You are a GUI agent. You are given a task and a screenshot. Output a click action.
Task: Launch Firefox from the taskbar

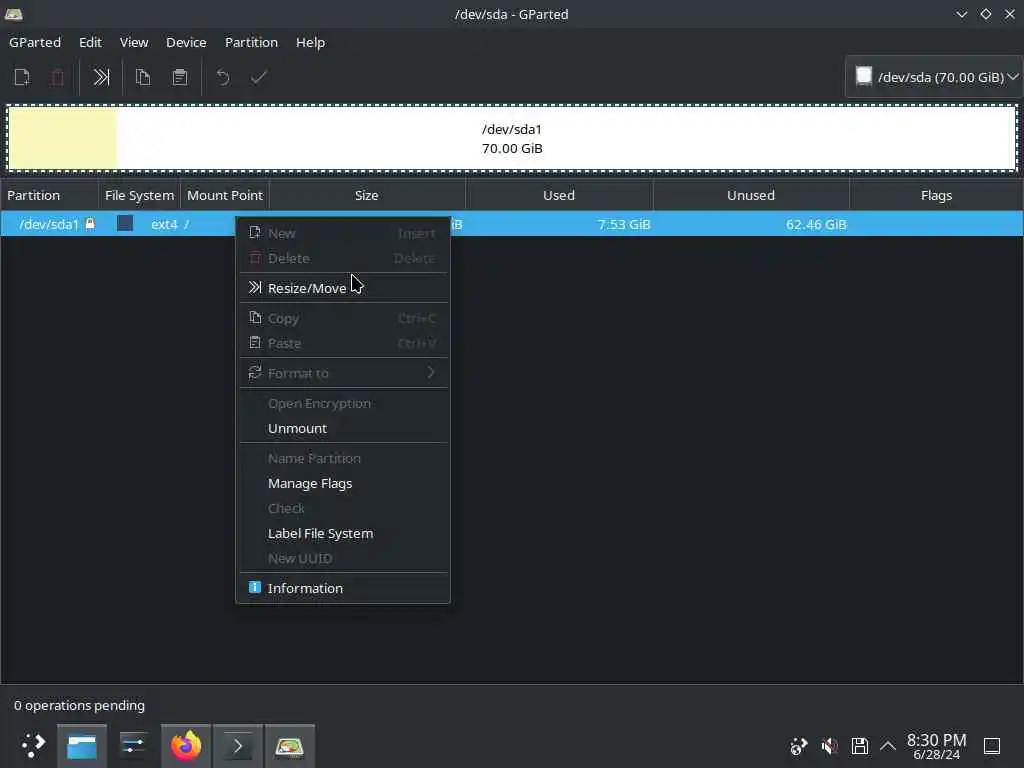tap(185, 746)
